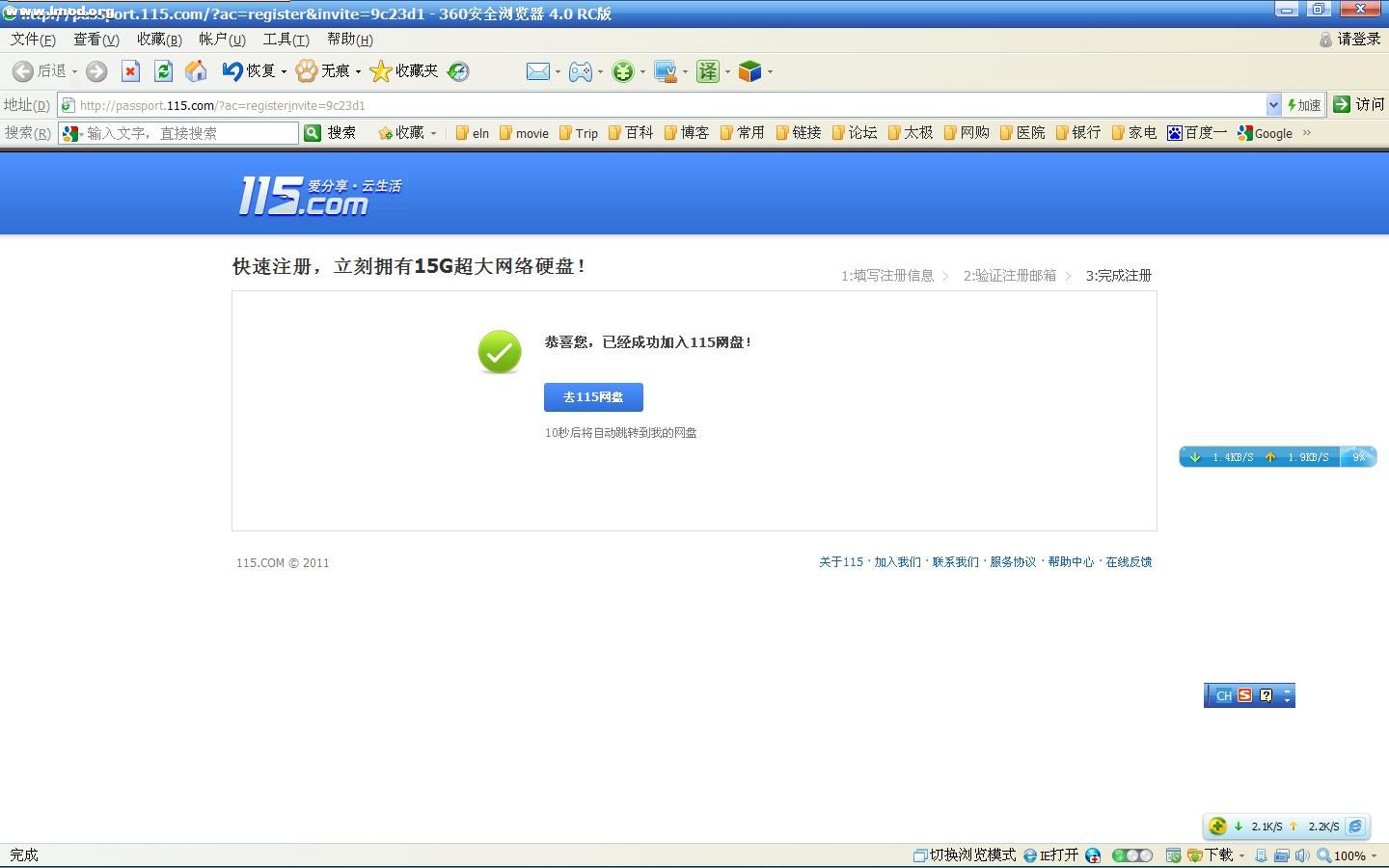
Task: Click the green refresh page icon
Action: click(163, 71)
